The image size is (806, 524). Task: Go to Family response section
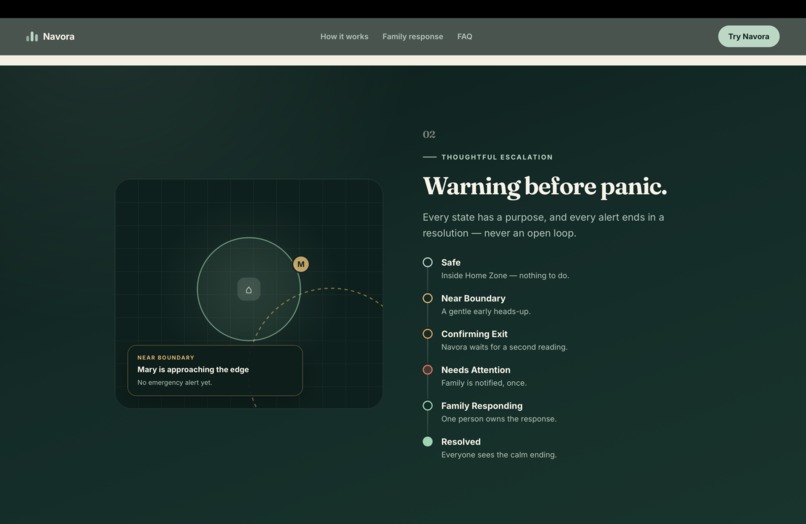pyautogui.click(x=412, y=37)
